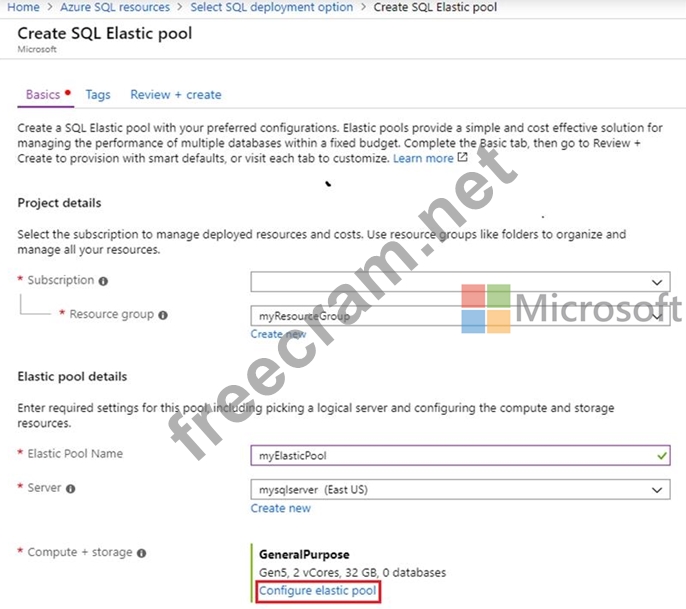The height and width of the screenshot is (609, 686).
Task: Show info tooltip for Resource group
Action: coord(163,315)
